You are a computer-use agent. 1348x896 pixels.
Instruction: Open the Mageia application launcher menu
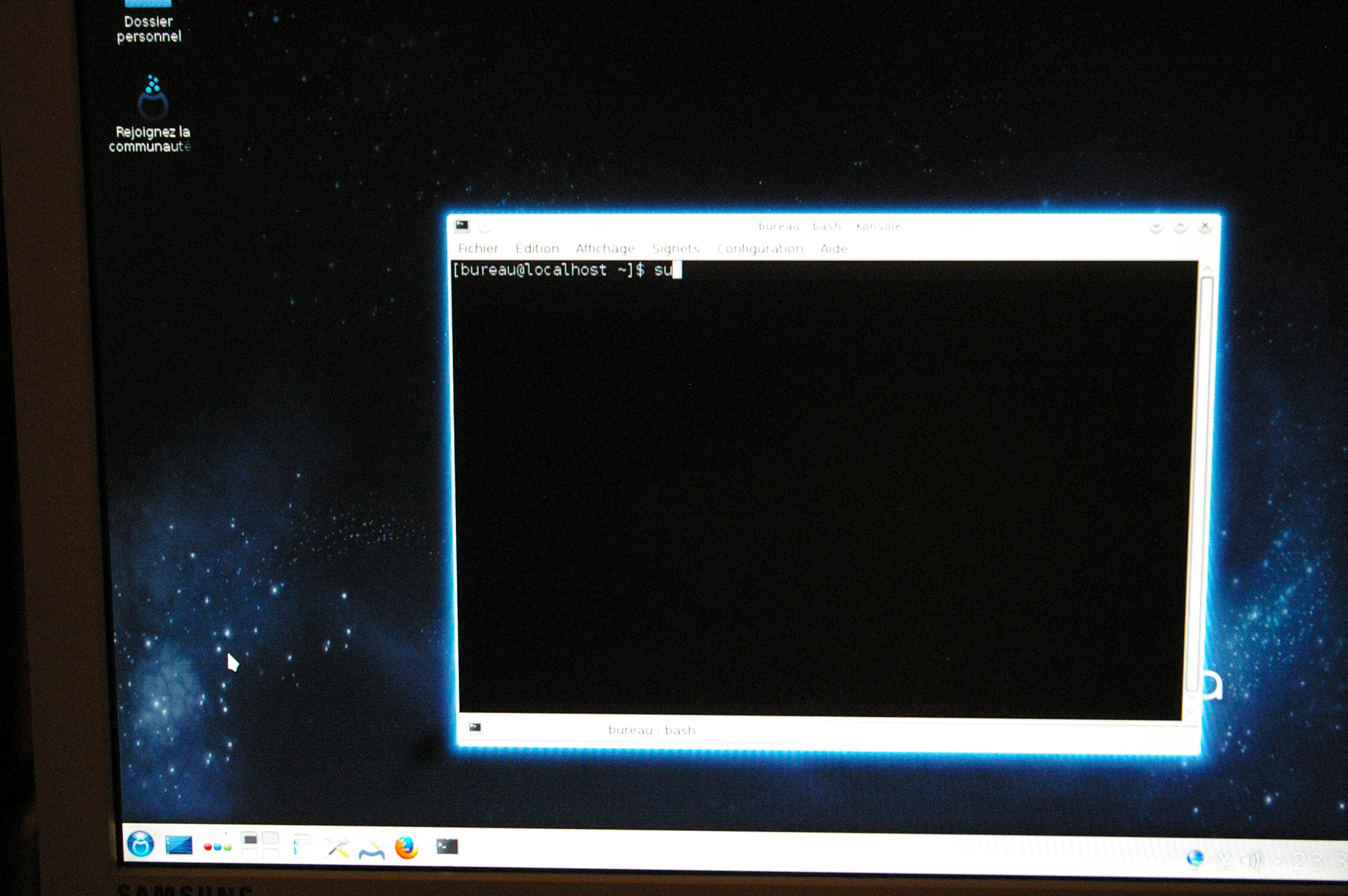click(141, 844)
